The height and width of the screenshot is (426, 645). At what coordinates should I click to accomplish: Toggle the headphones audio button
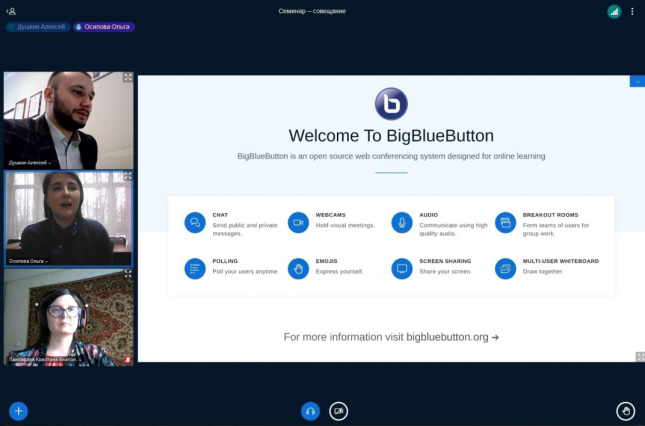(x=310, y=410)
